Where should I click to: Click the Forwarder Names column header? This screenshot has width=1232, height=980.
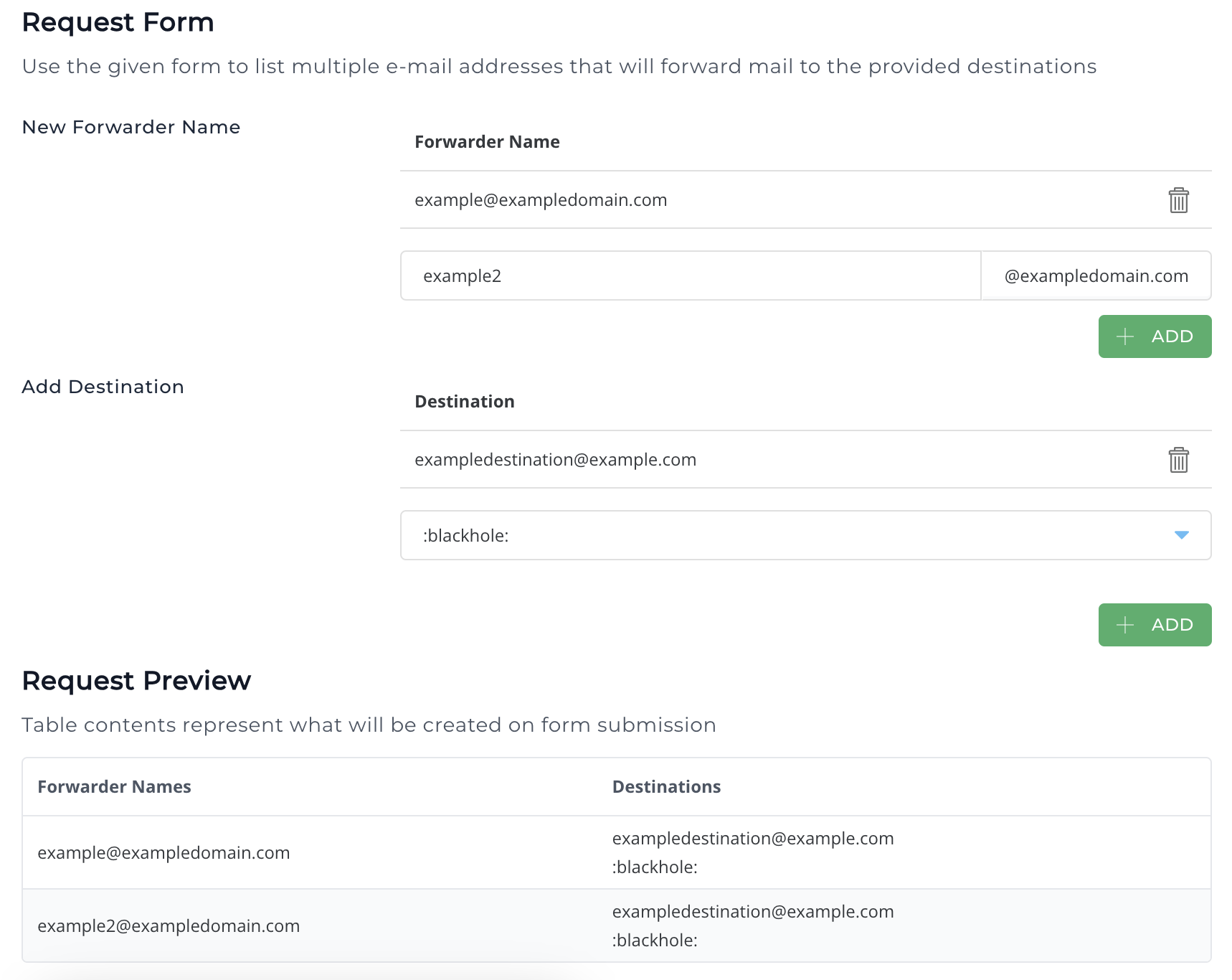point(114,786)
